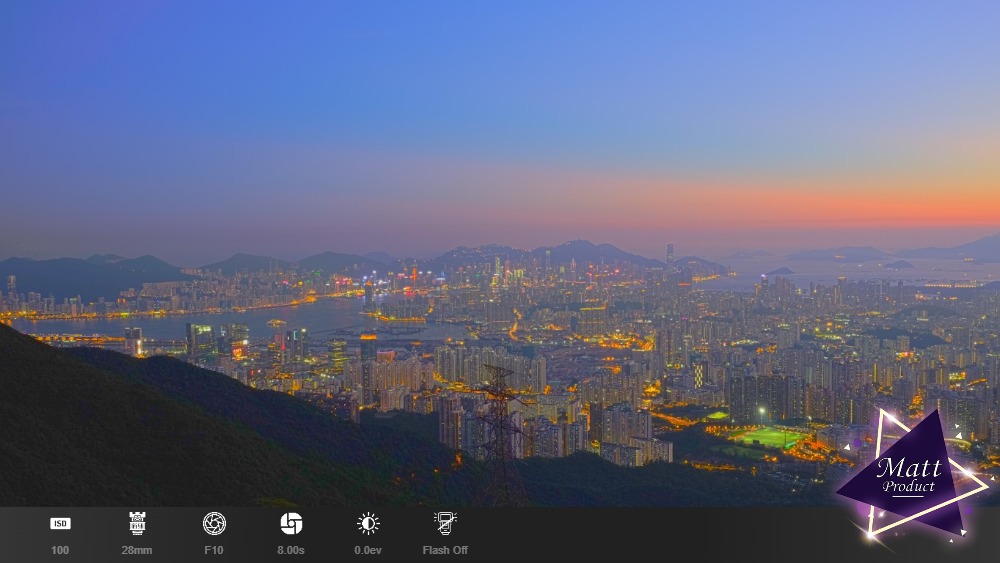Click the shutter speed icon

coord(291,523)
